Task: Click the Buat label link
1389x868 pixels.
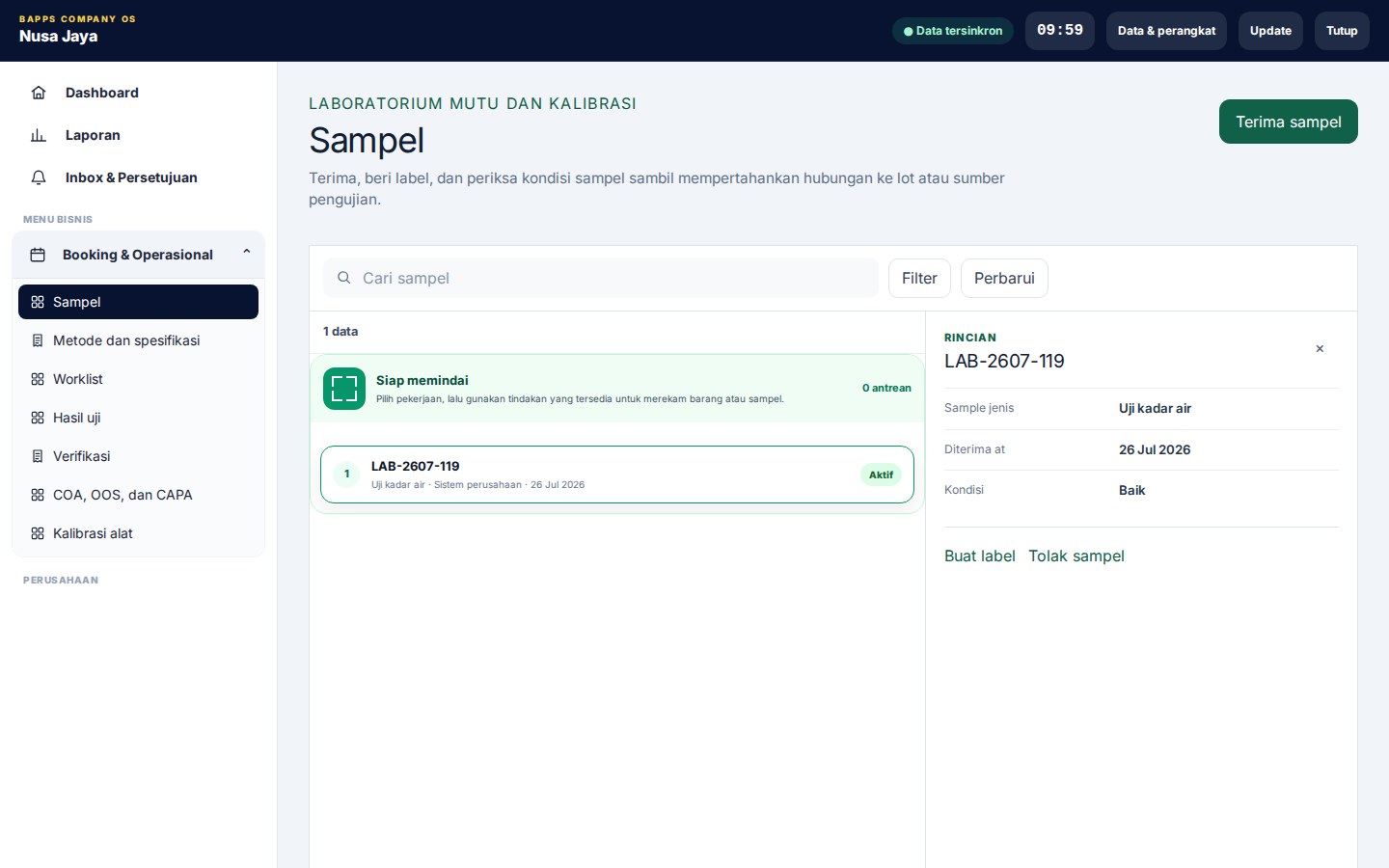Action: 979,556
